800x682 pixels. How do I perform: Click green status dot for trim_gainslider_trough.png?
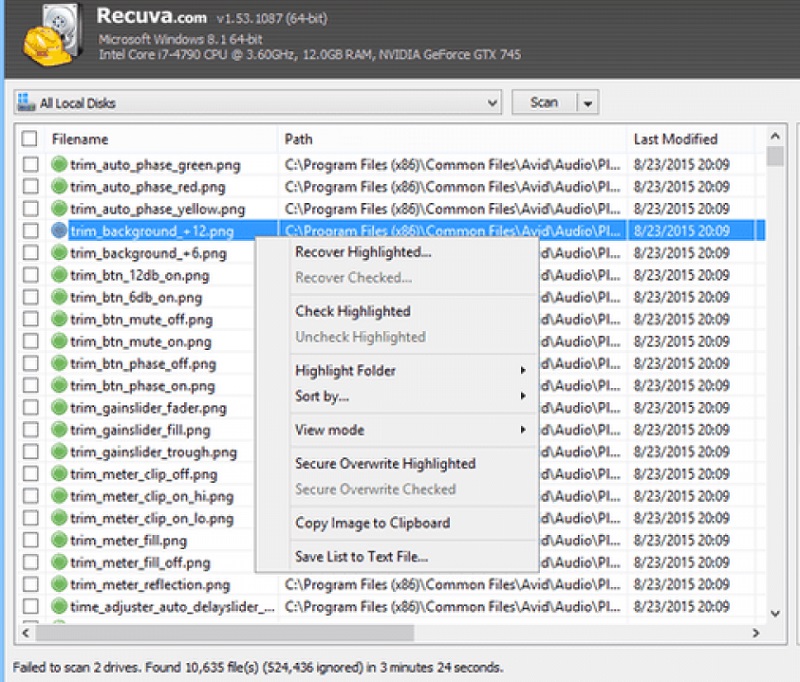coord(60,451)
